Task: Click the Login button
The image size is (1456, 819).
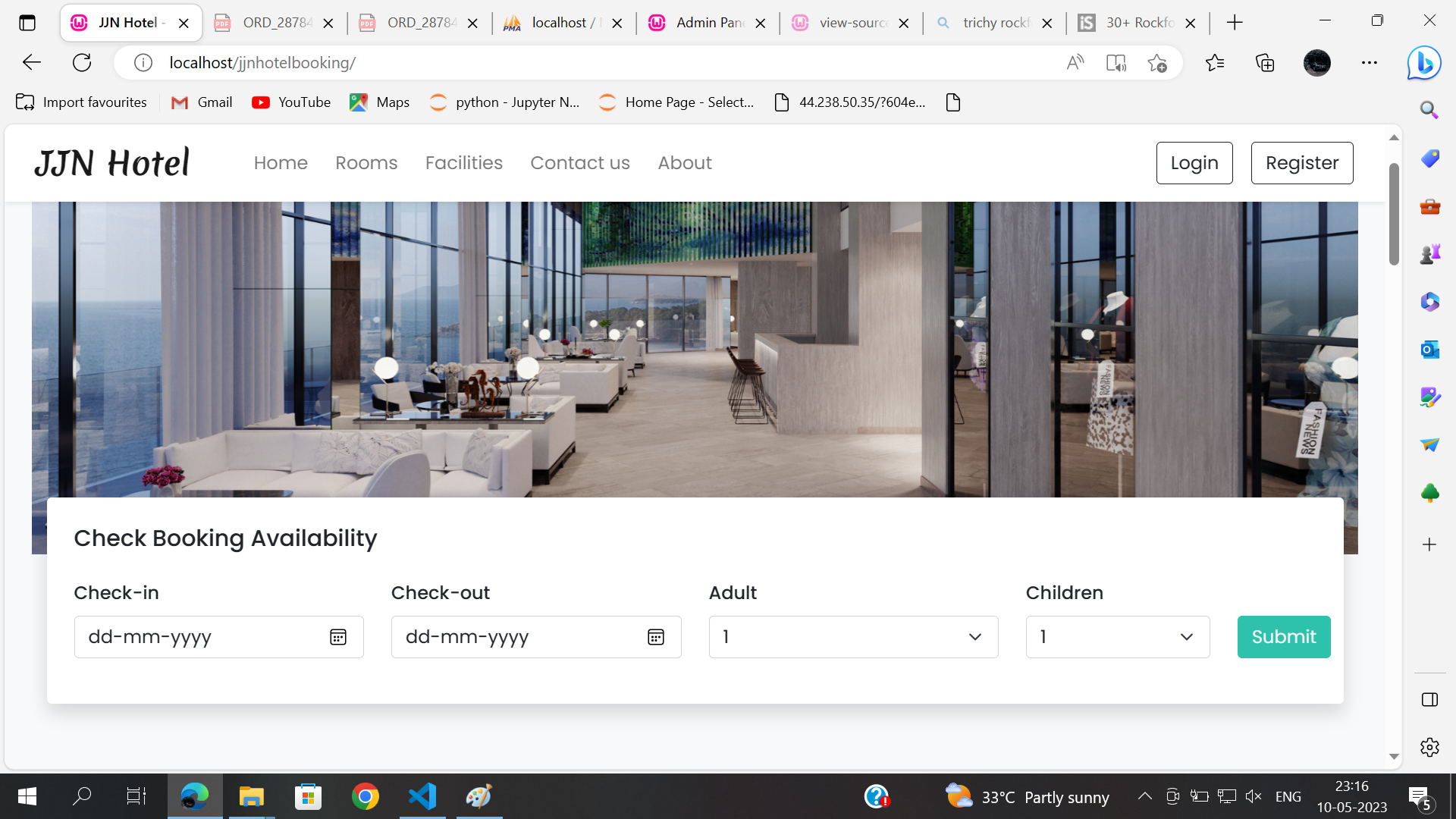Action: (1194, 163)
